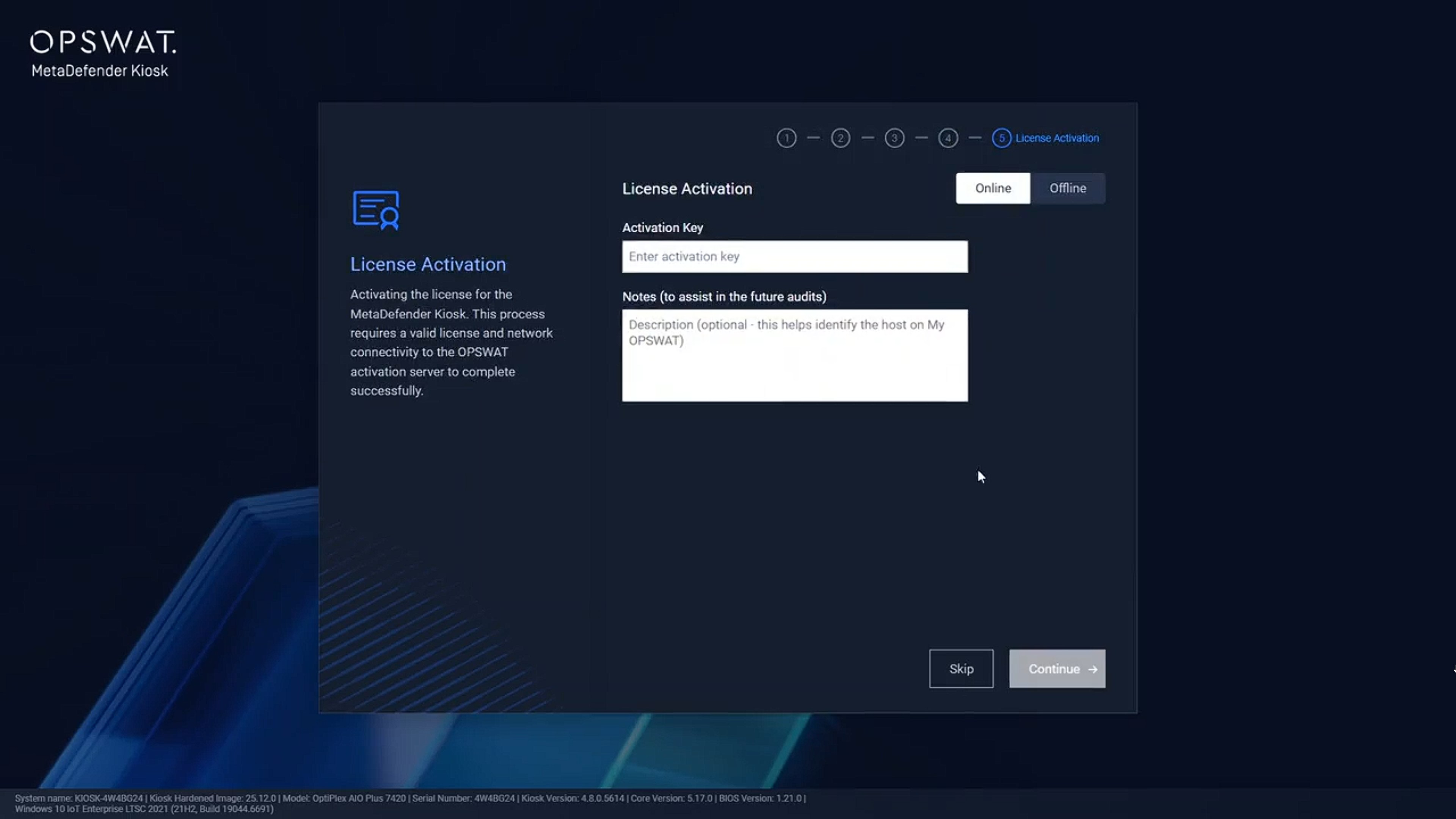Image resolution: width=1456 pixels, height=819 pixels.
Task: Click the license certificate icon
Action: pos(377,210)
